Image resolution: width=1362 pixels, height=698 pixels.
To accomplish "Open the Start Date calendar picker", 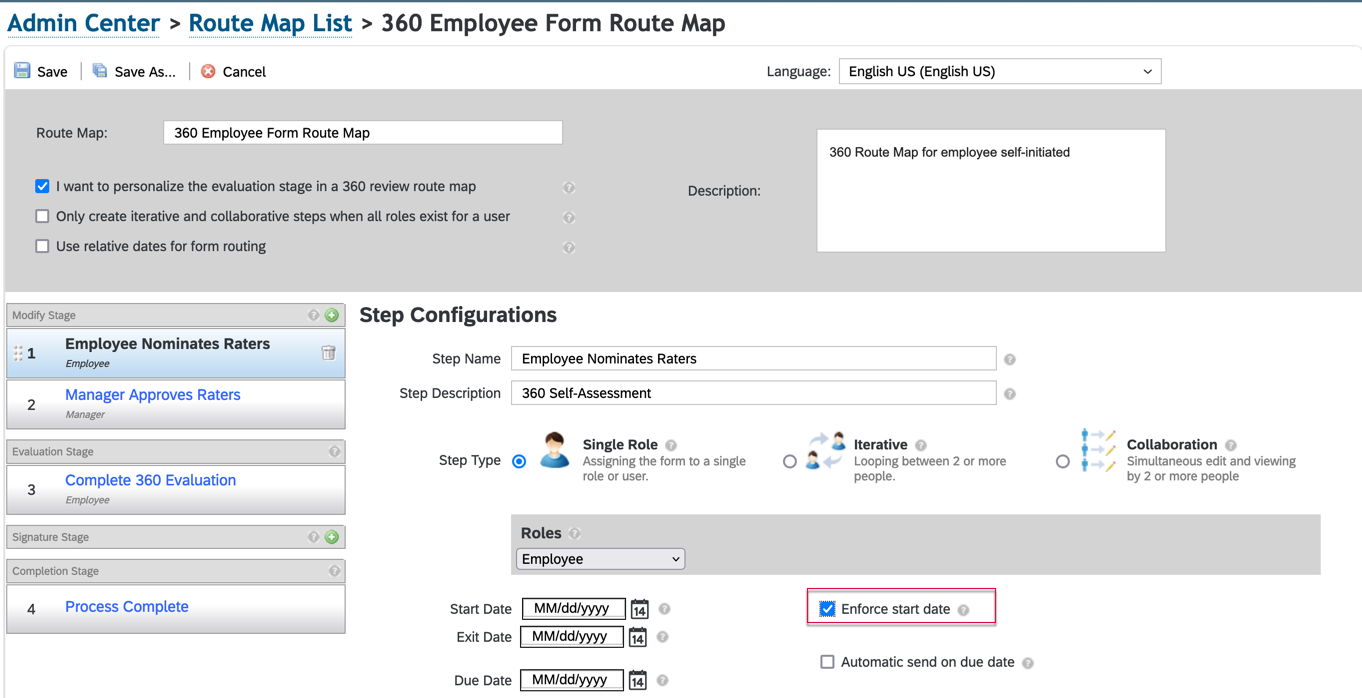I will tap(639, 609).
